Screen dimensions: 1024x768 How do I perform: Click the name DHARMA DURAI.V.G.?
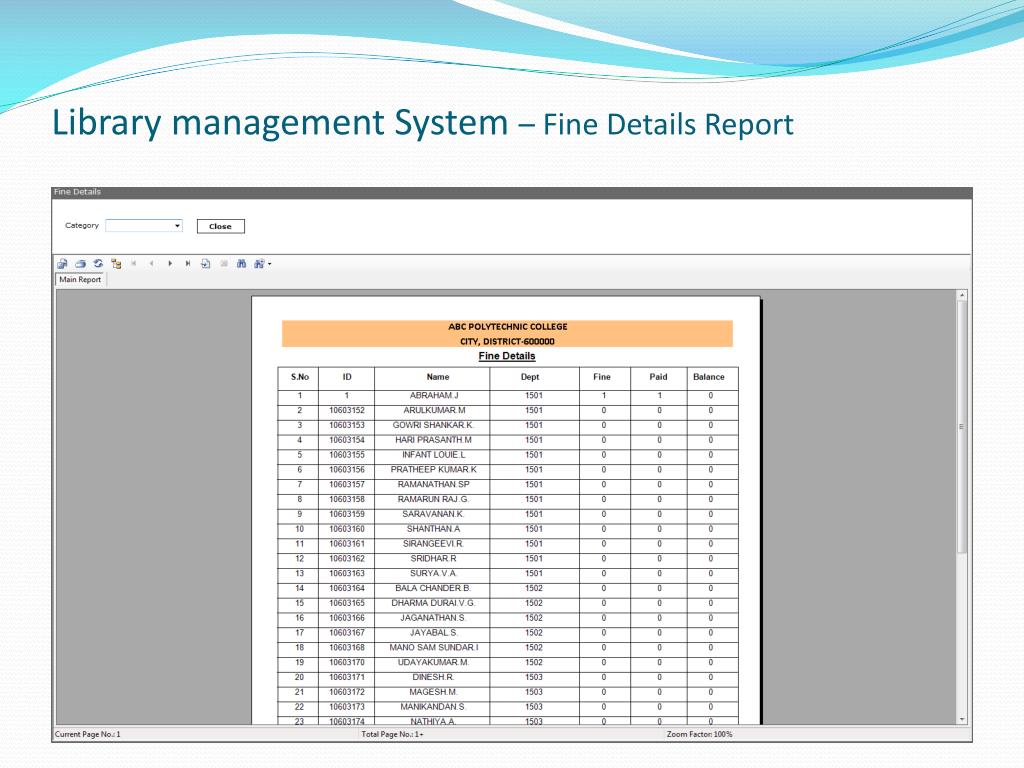pos(434,603)
